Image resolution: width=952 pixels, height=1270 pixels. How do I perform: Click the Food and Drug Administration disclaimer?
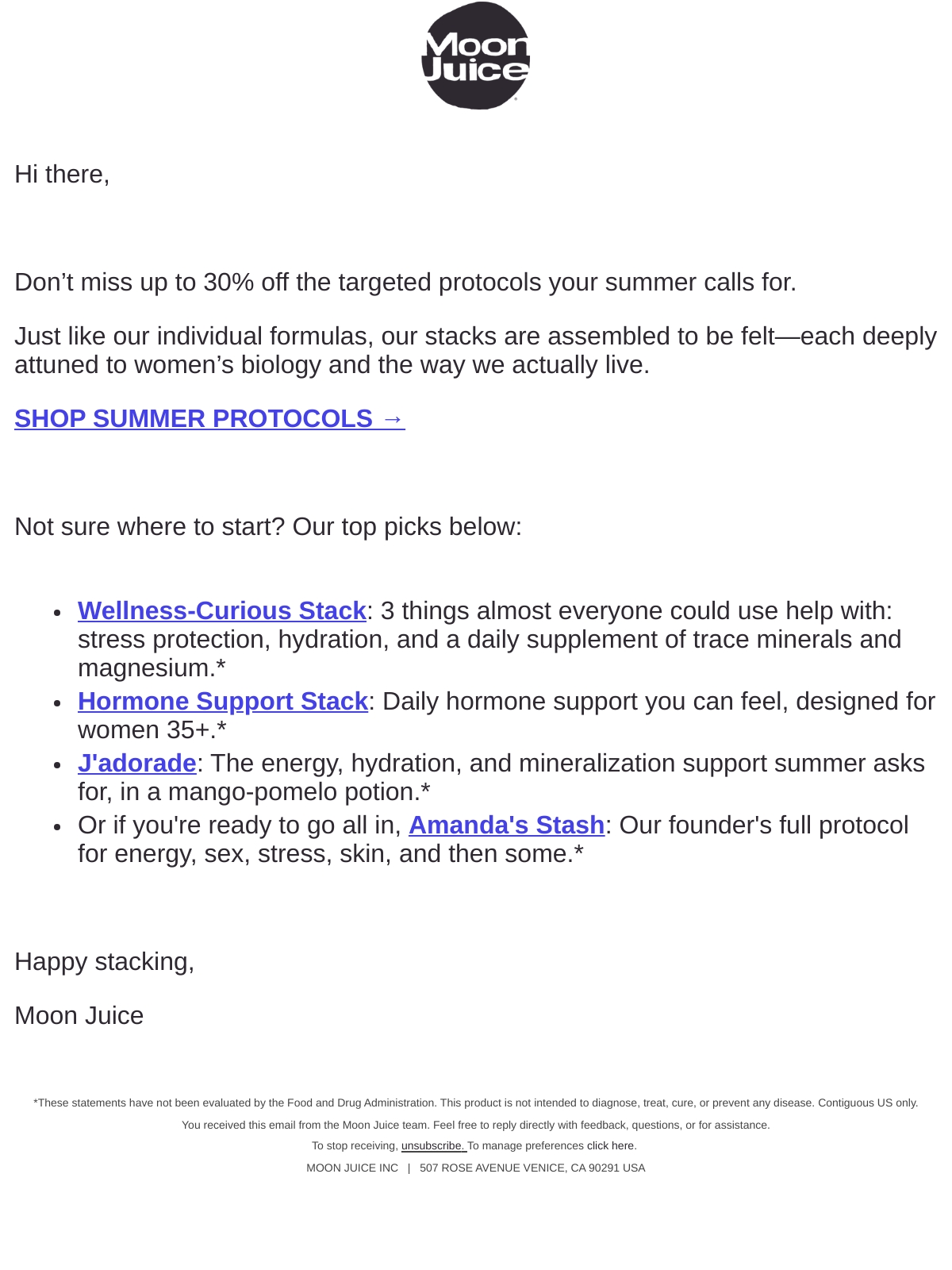tap(476, 1103)
